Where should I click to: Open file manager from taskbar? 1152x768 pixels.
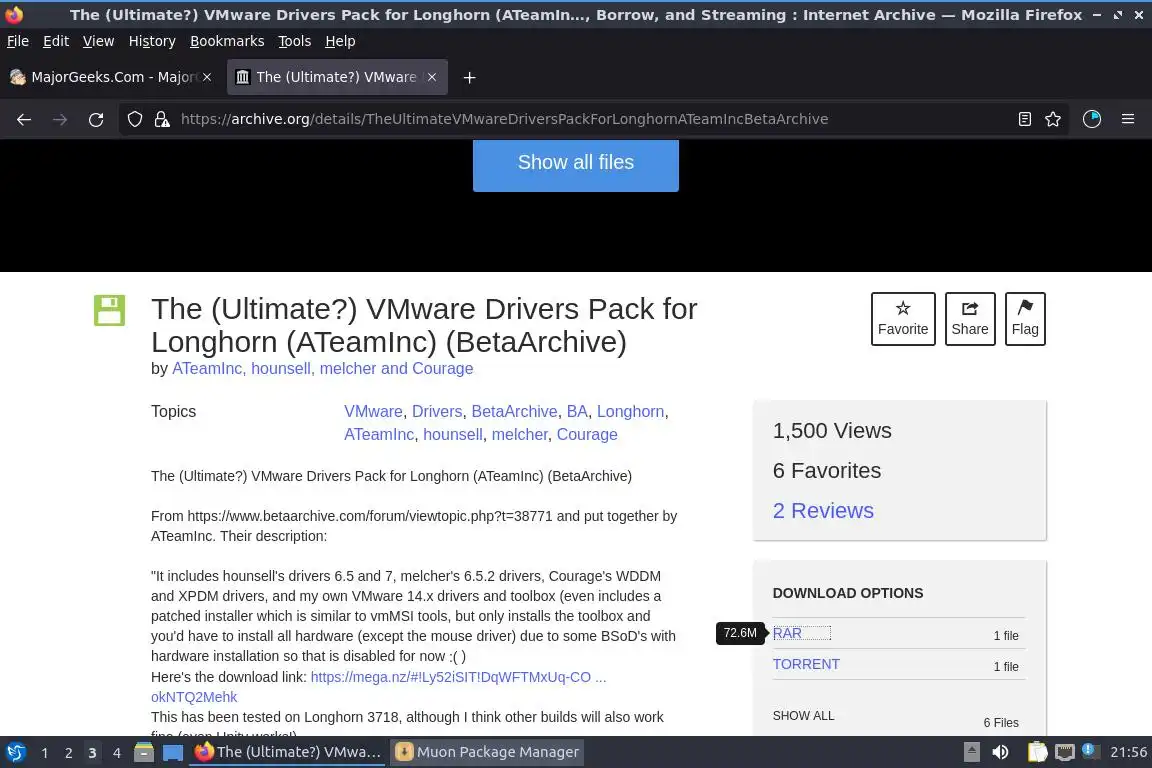144,752
